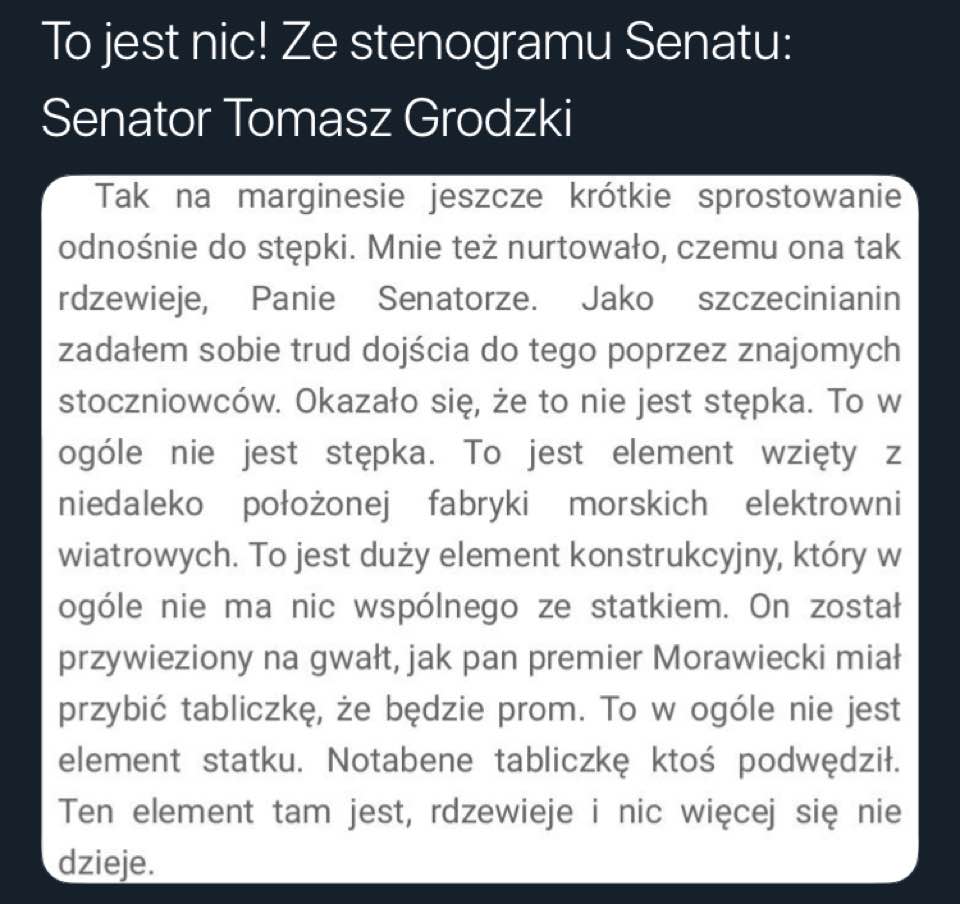Select the name 'Senator Tomasz Grodzki'

click(x=307, y=118)
